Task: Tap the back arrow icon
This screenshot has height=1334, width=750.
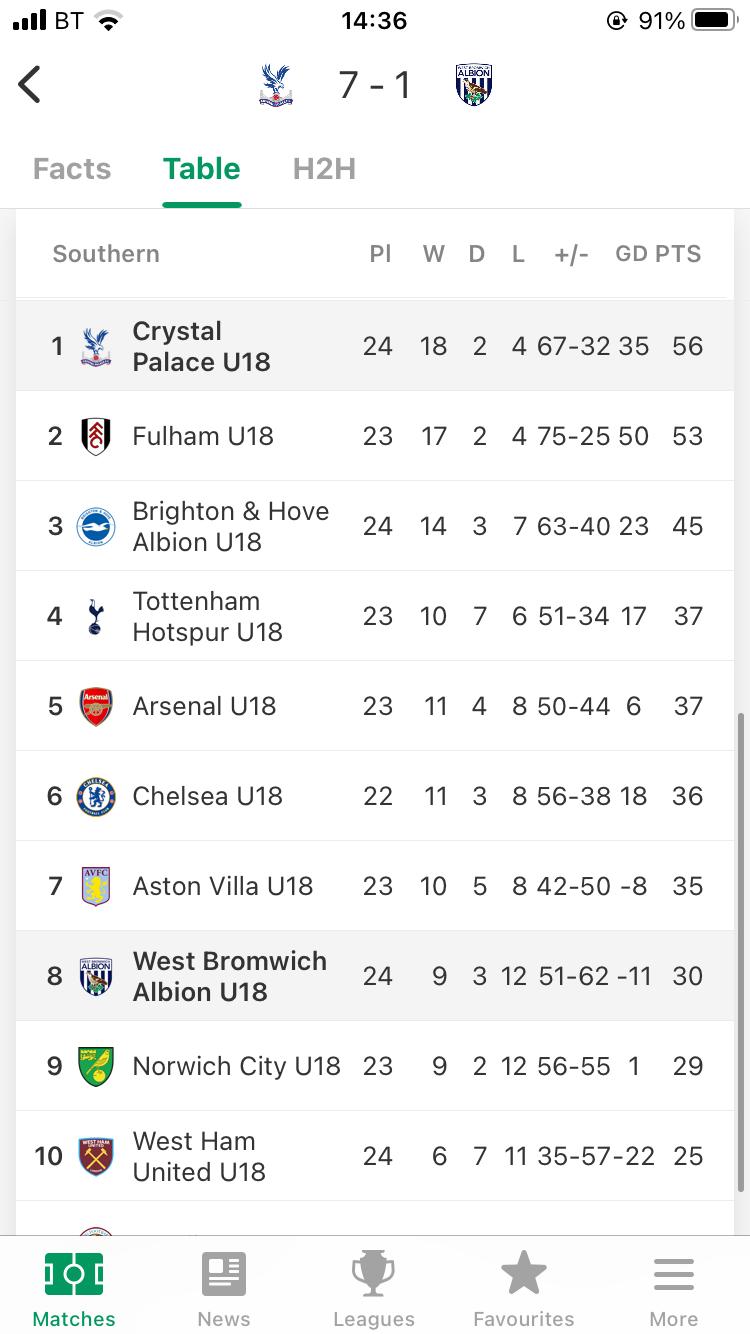Action: 30,85
